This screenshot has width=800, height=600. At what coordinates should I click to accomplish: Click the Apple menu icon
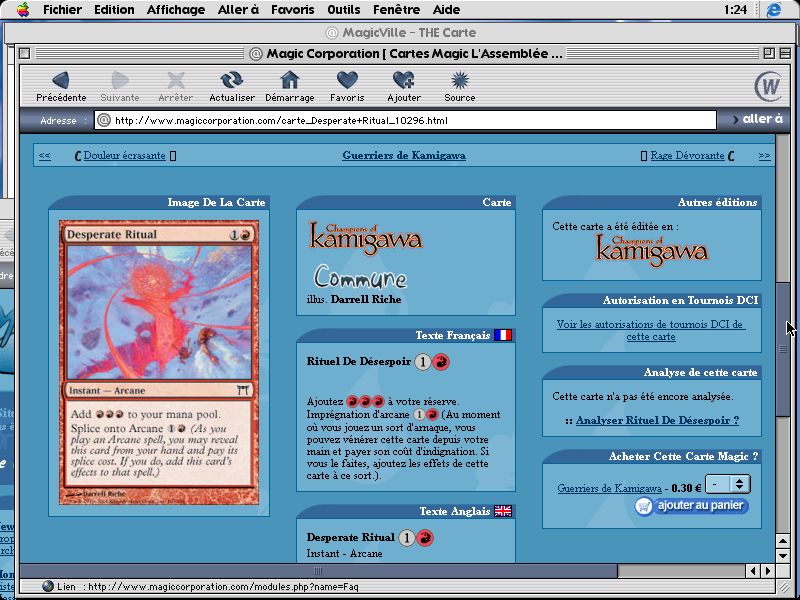[23, 9]
